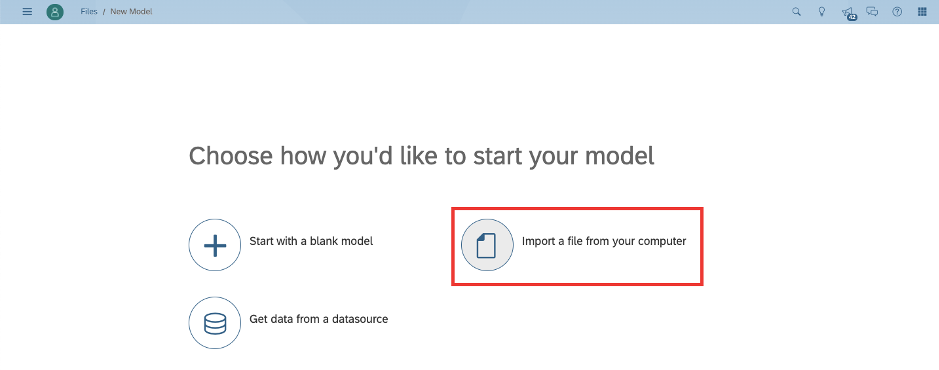Click the notification count badge
Viewport: 939px width, 370px height.
(852, 17)
